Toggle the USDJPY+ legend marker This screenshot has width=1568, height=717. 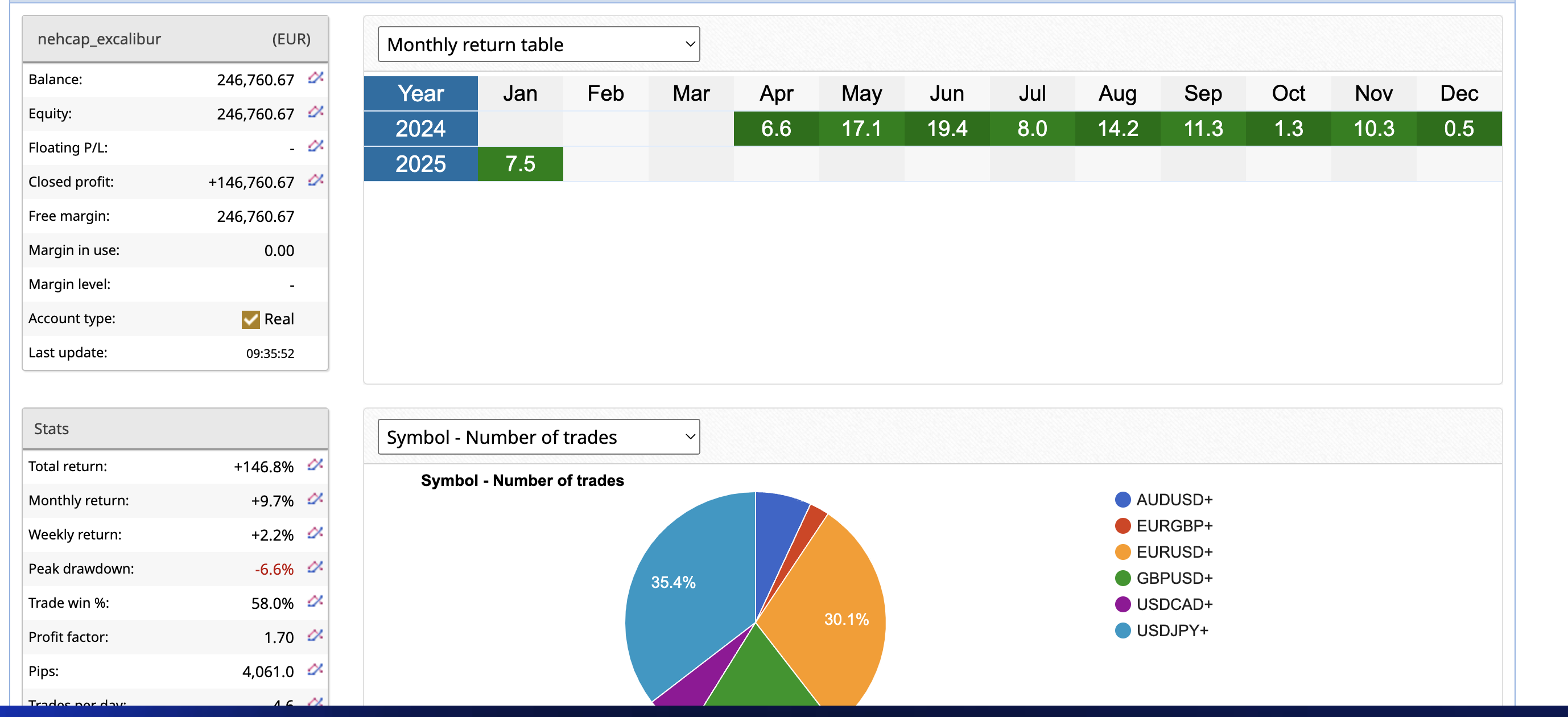(1123, 631)
